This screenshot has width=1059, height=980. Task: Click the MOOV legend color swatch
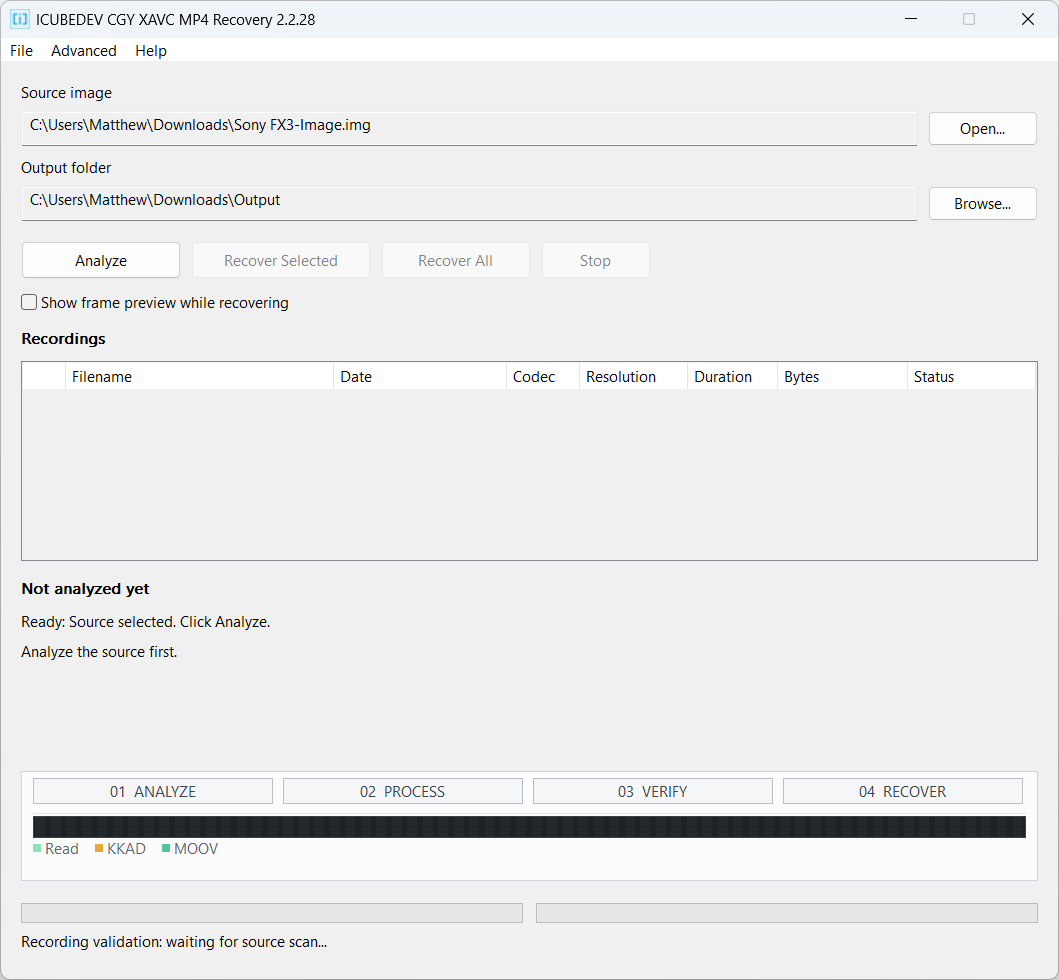tap(165, 848)
